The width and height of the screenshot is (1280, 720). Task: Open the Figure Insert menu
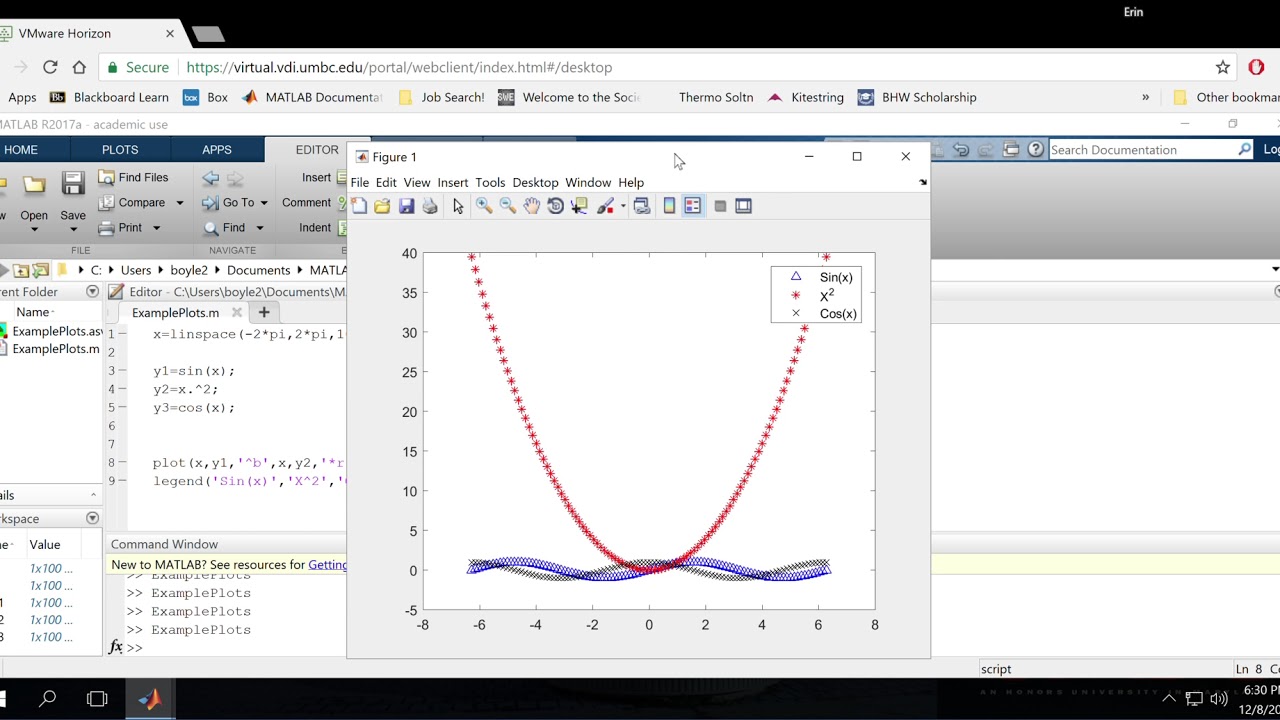click(x=452, y=182)
